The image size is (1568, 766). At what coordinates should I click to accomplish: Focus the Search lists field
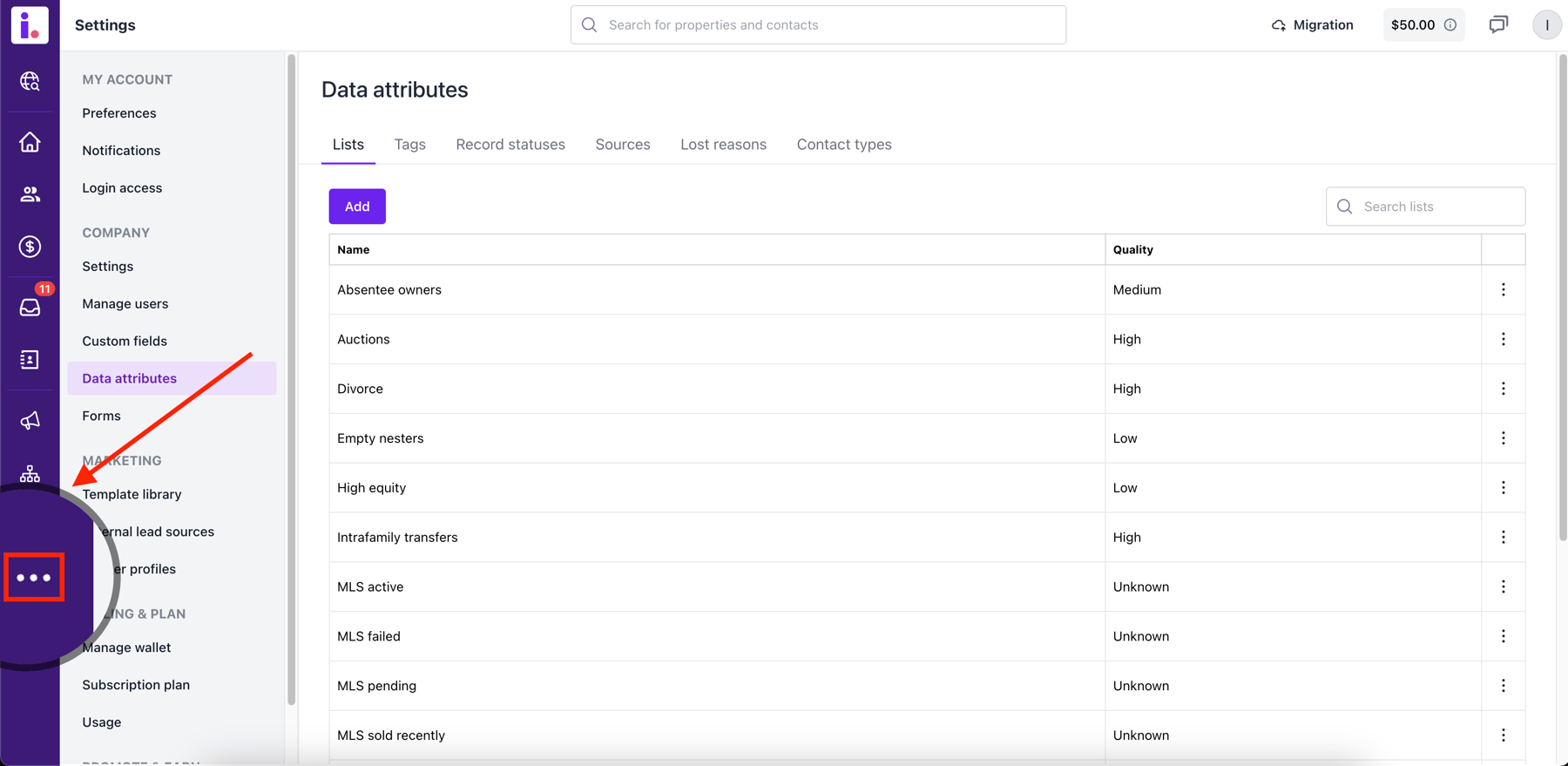point(1425,207)
